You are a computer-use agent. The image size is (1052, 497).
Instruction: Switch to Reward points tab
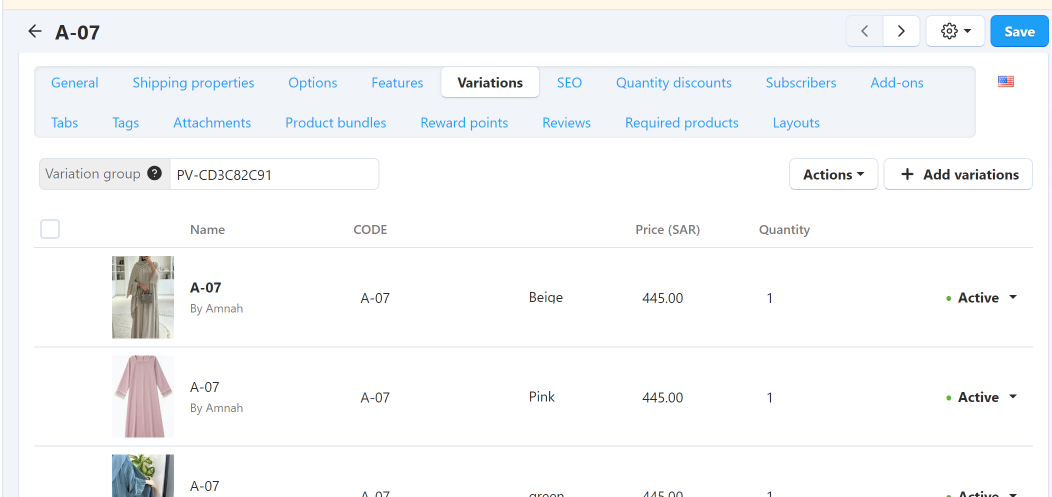coord(464,123)
